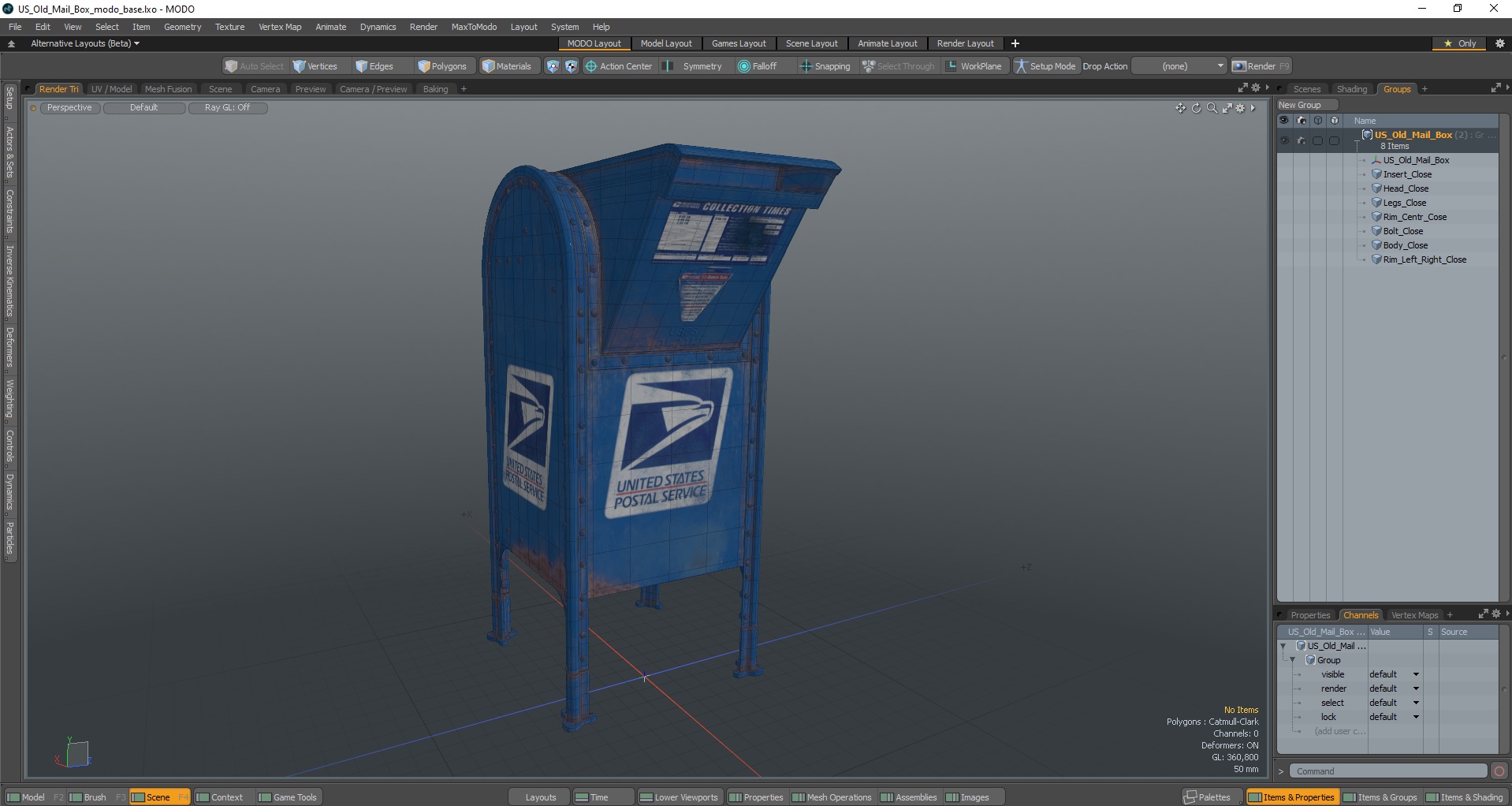The height and width of the screenshot is (806, 1512).
Task: Click the New Group button
Action: click(1306, 105)
